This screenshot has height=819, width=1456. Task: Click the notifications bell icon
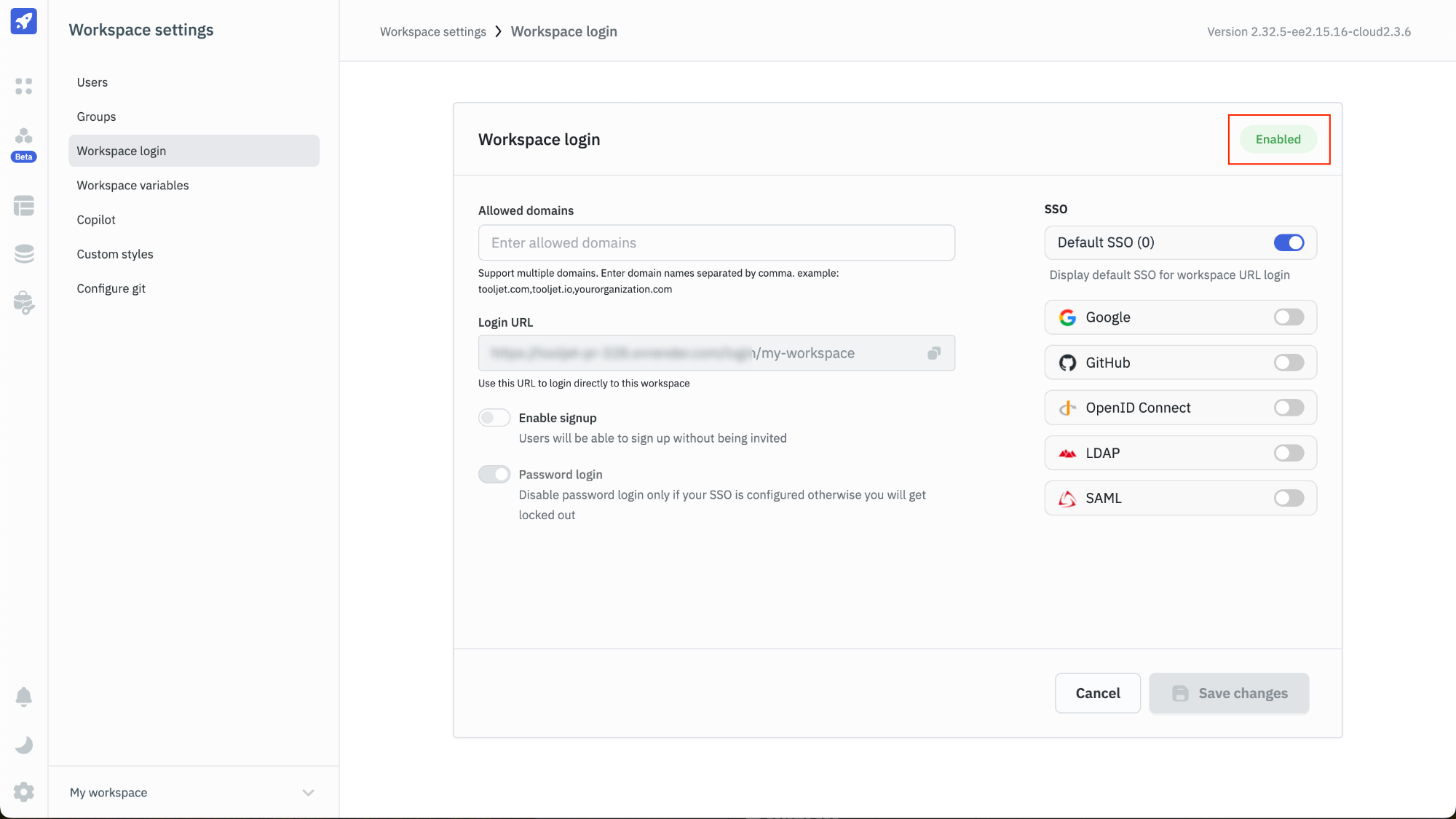pyautogui.click(x=23, y=697)
